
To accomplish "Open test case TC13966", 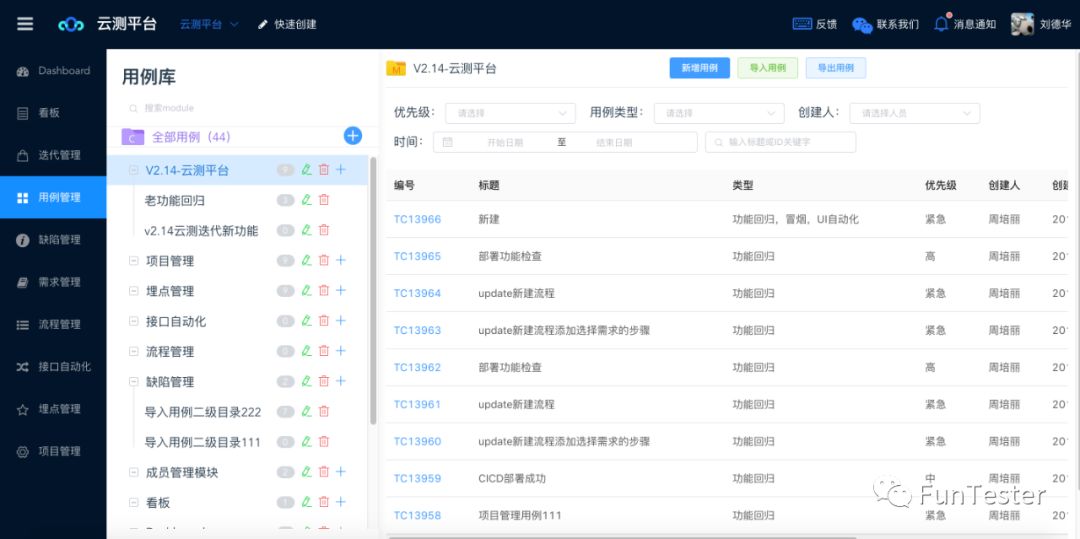I will [417, 220].
